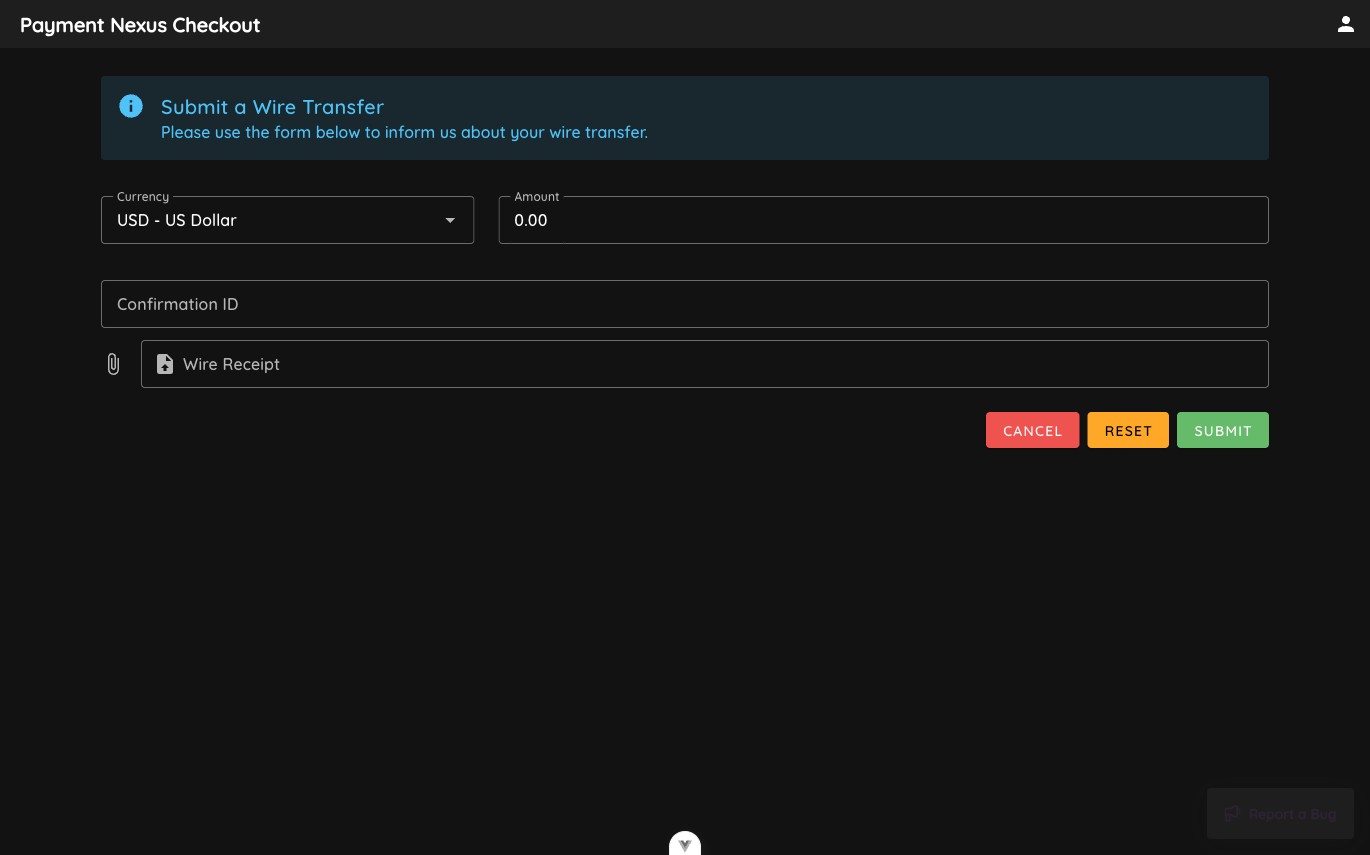Viewport: 1370px width, 855px height.
Task: Focus the Amount input field
Action: 883,220
